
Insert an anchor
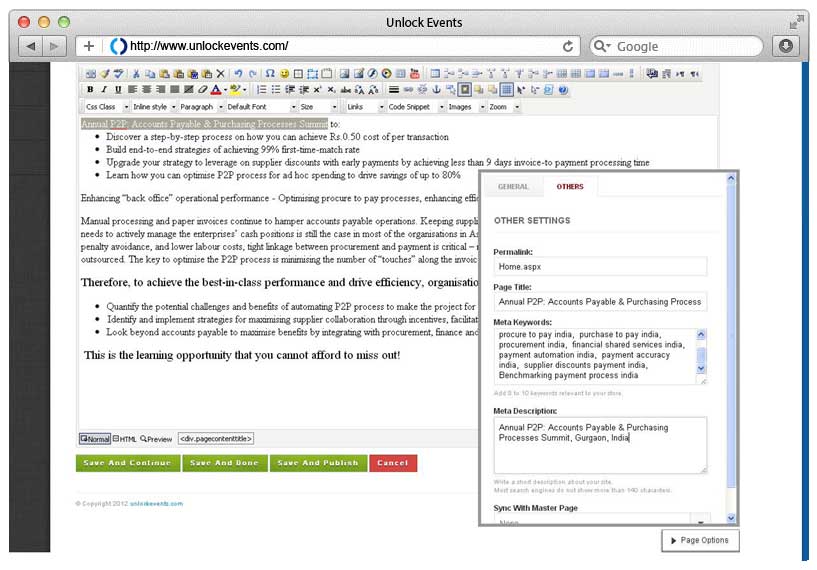click(x=437, y=90)
